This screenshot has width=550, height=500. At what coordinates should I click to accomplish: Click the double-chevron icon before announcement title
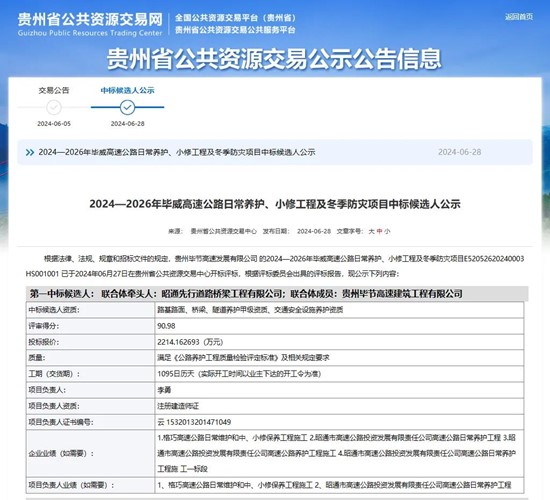pos(30,152)
